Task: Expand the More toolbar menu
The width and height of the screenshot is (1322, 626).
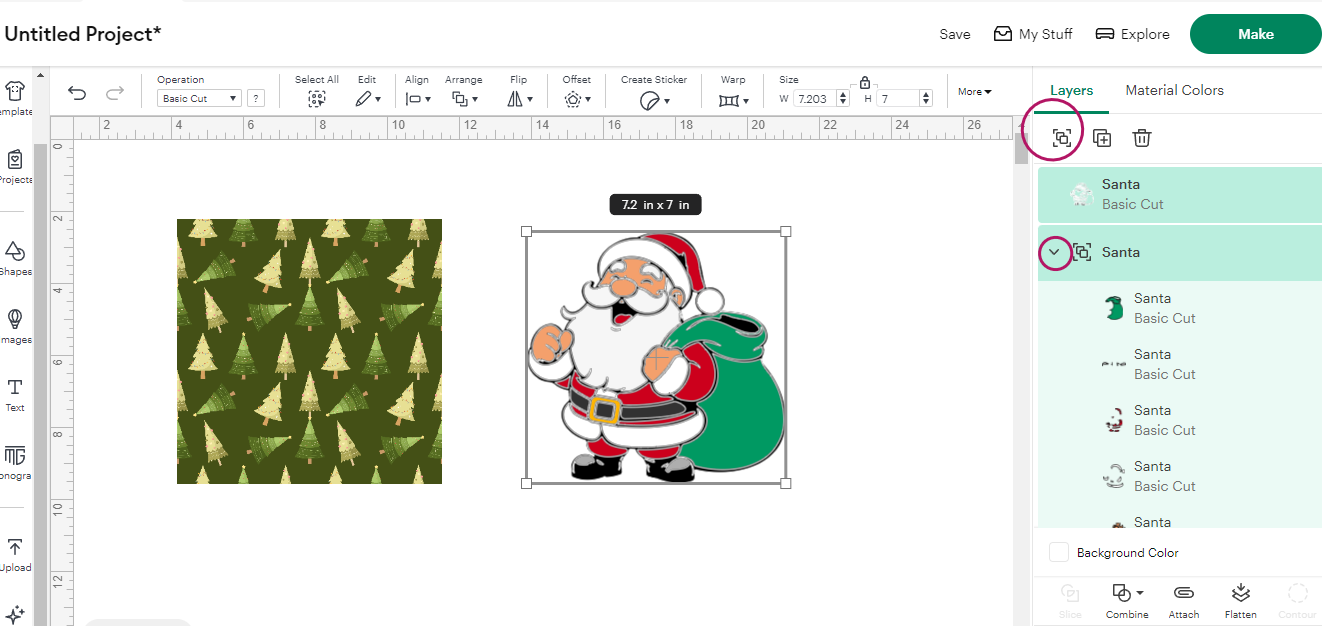Action: click(x=974, y=91)
